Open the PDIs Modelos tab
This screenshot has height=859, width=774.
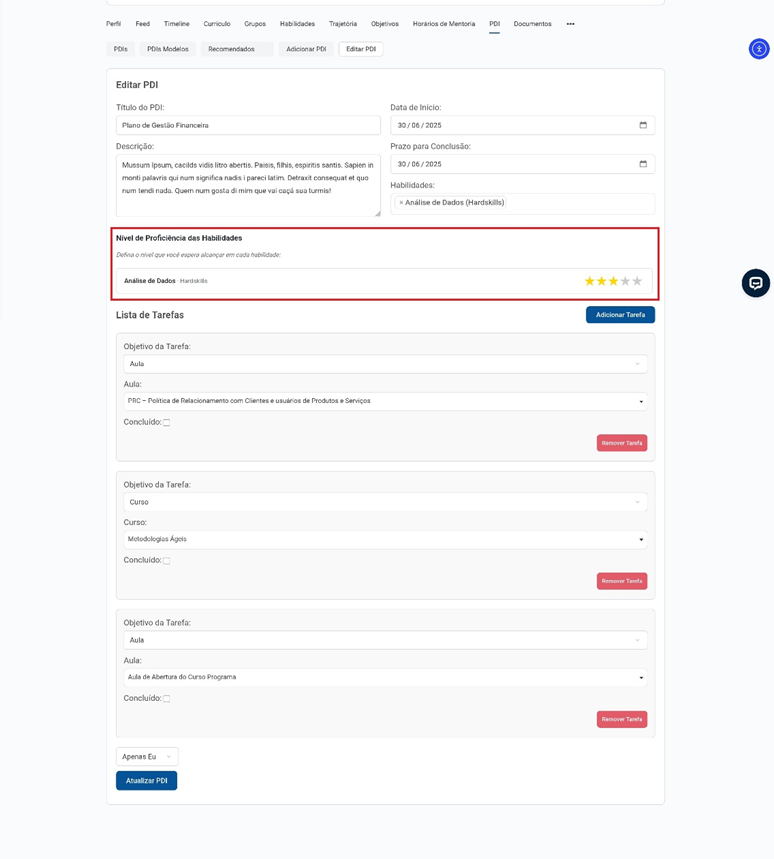167,49
